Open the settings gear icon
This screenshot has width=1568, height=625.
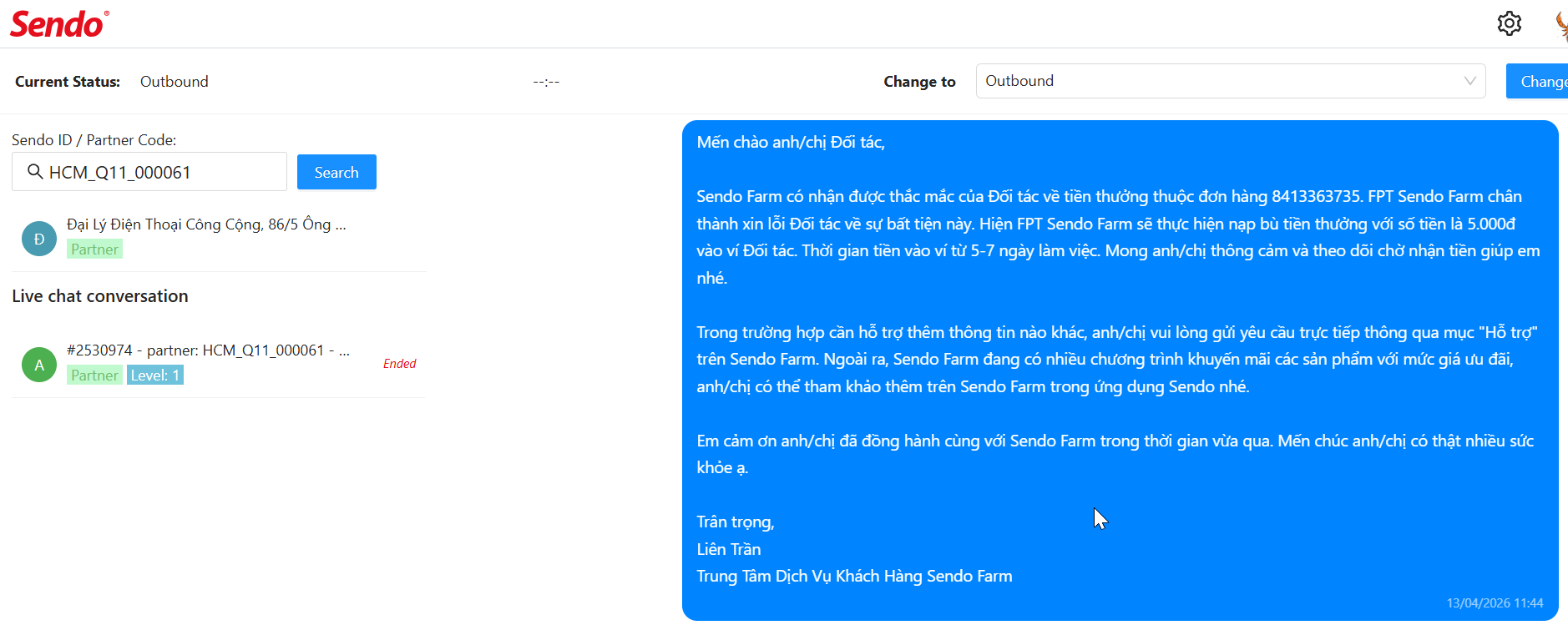pyautogui.click(x=1509, y=23)
